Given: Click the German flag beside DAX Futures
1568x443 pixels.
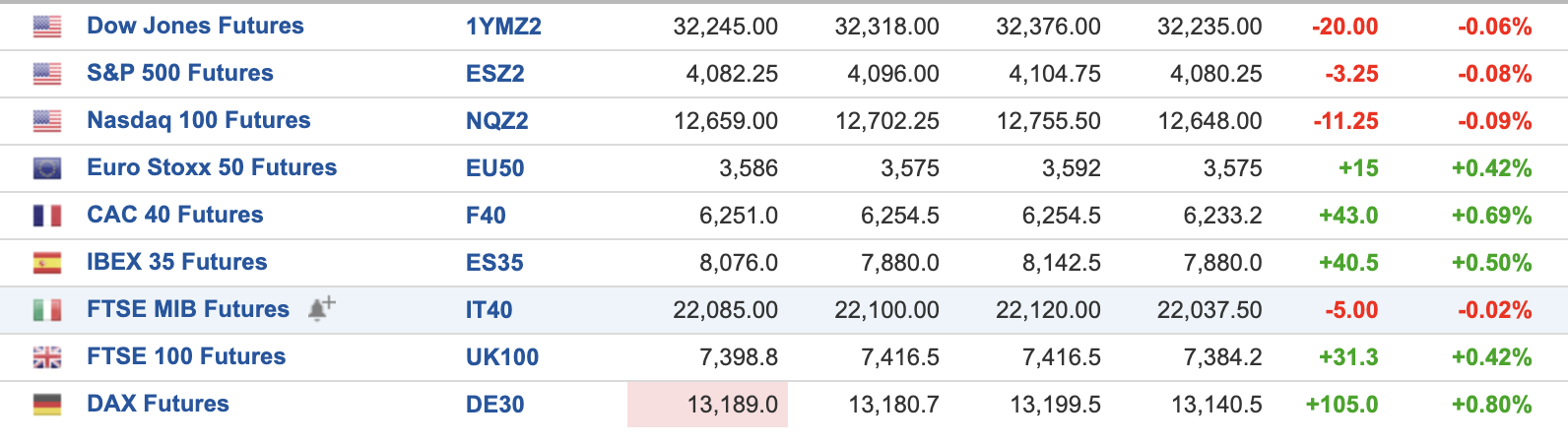Looking at the screenshot, I should [x=47, y=405].
